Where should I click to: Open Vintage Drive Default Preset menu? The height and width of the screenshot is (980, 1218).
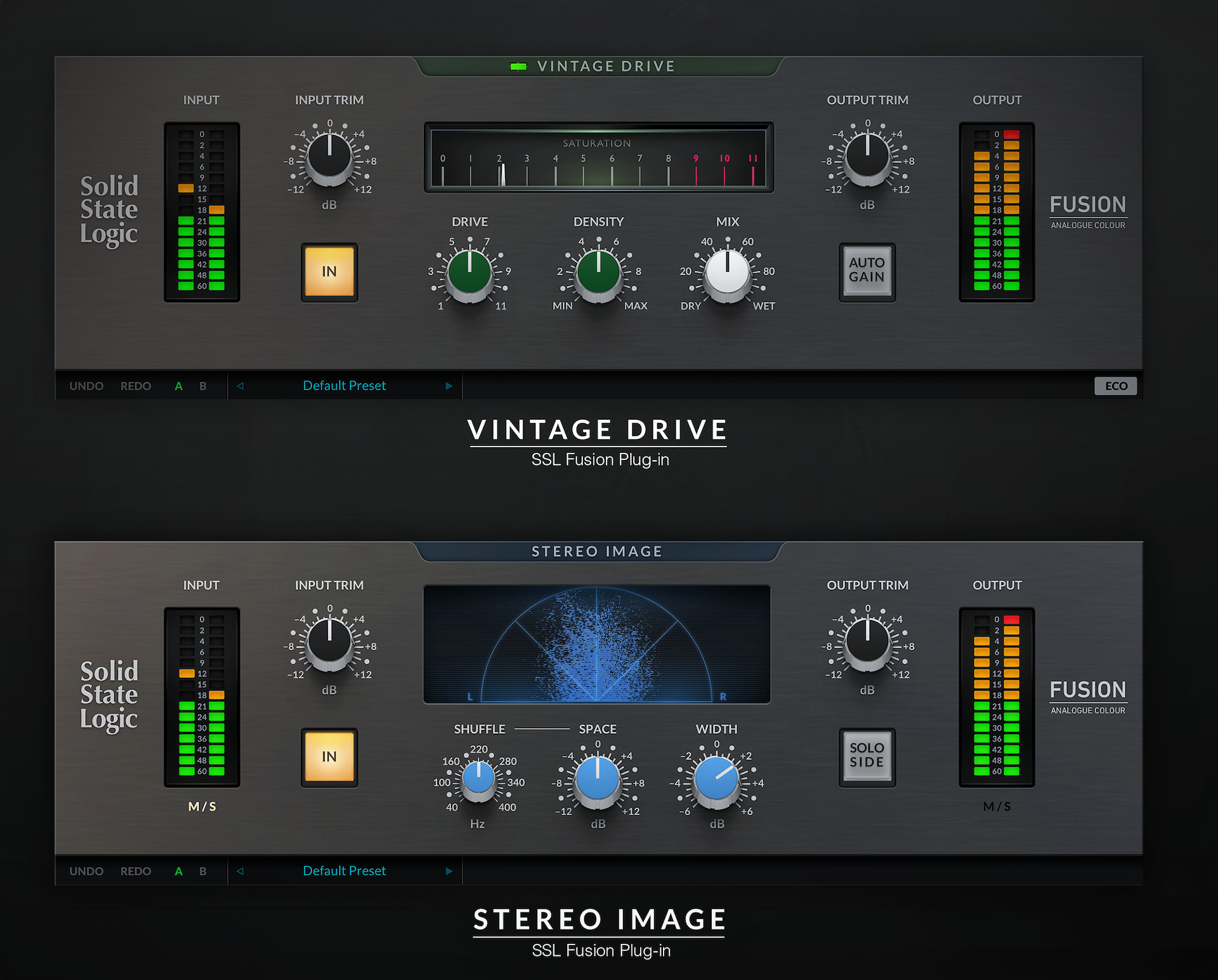tap(344, 386)
